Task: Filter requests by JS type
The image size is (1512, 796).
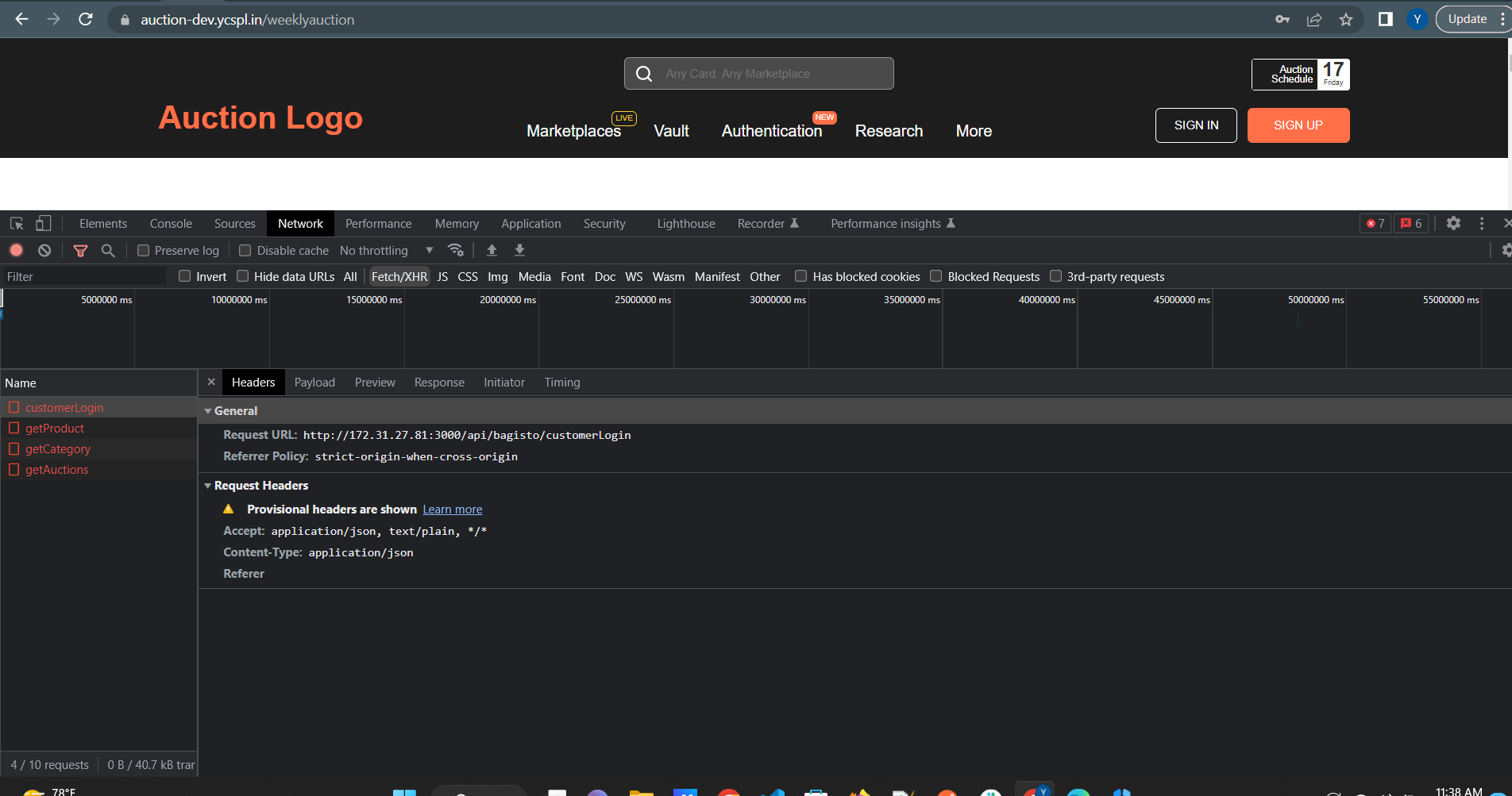Action: 442,276
